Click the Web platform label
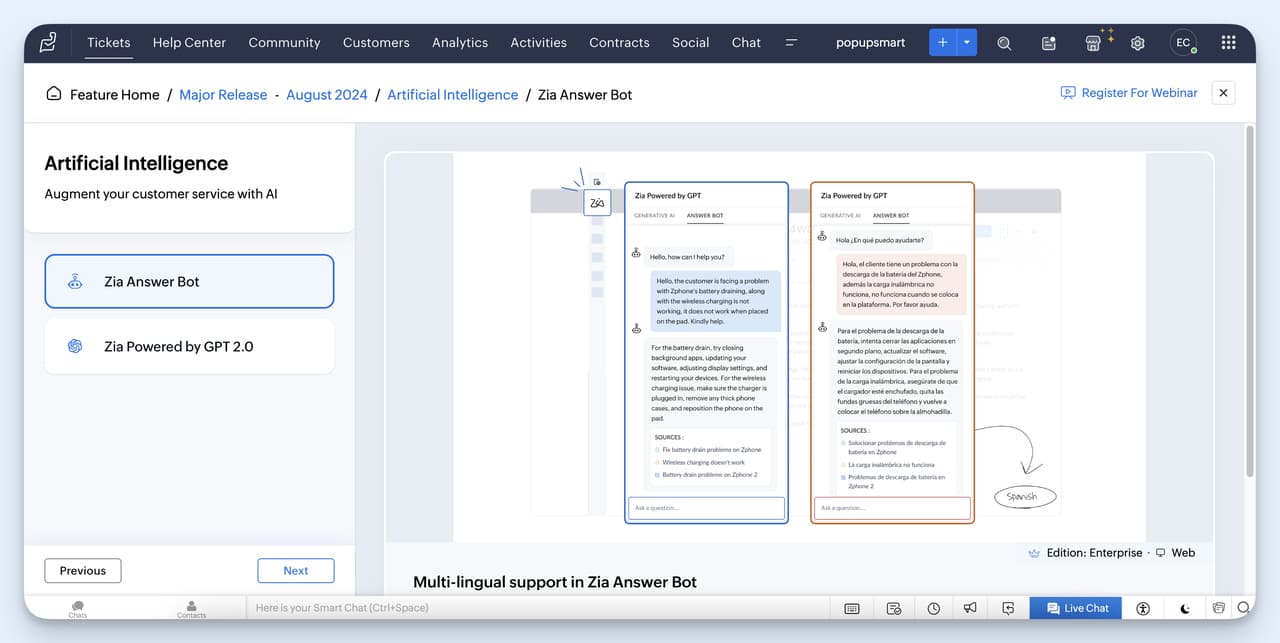 pyautogui.click(x=1183, y=553)
